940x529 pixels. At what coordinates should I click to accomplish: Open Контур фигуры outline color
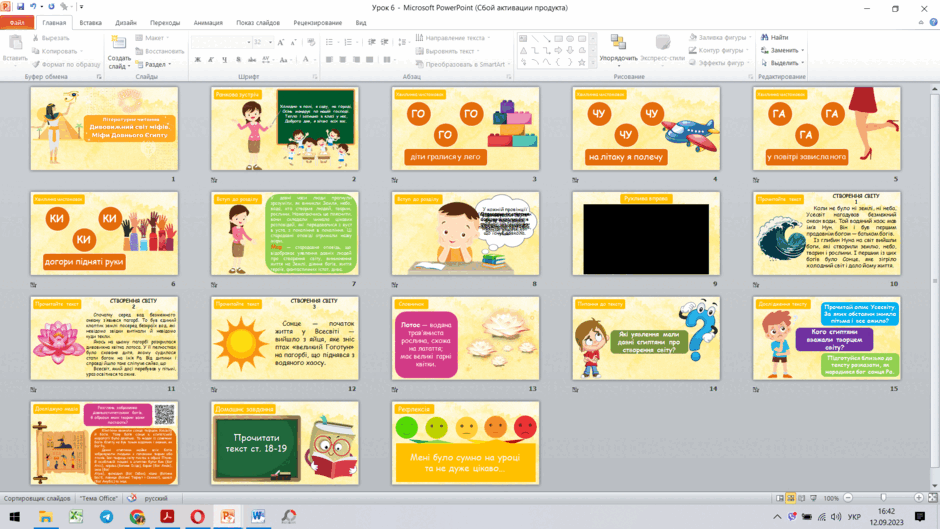click(x=719, y=50)
